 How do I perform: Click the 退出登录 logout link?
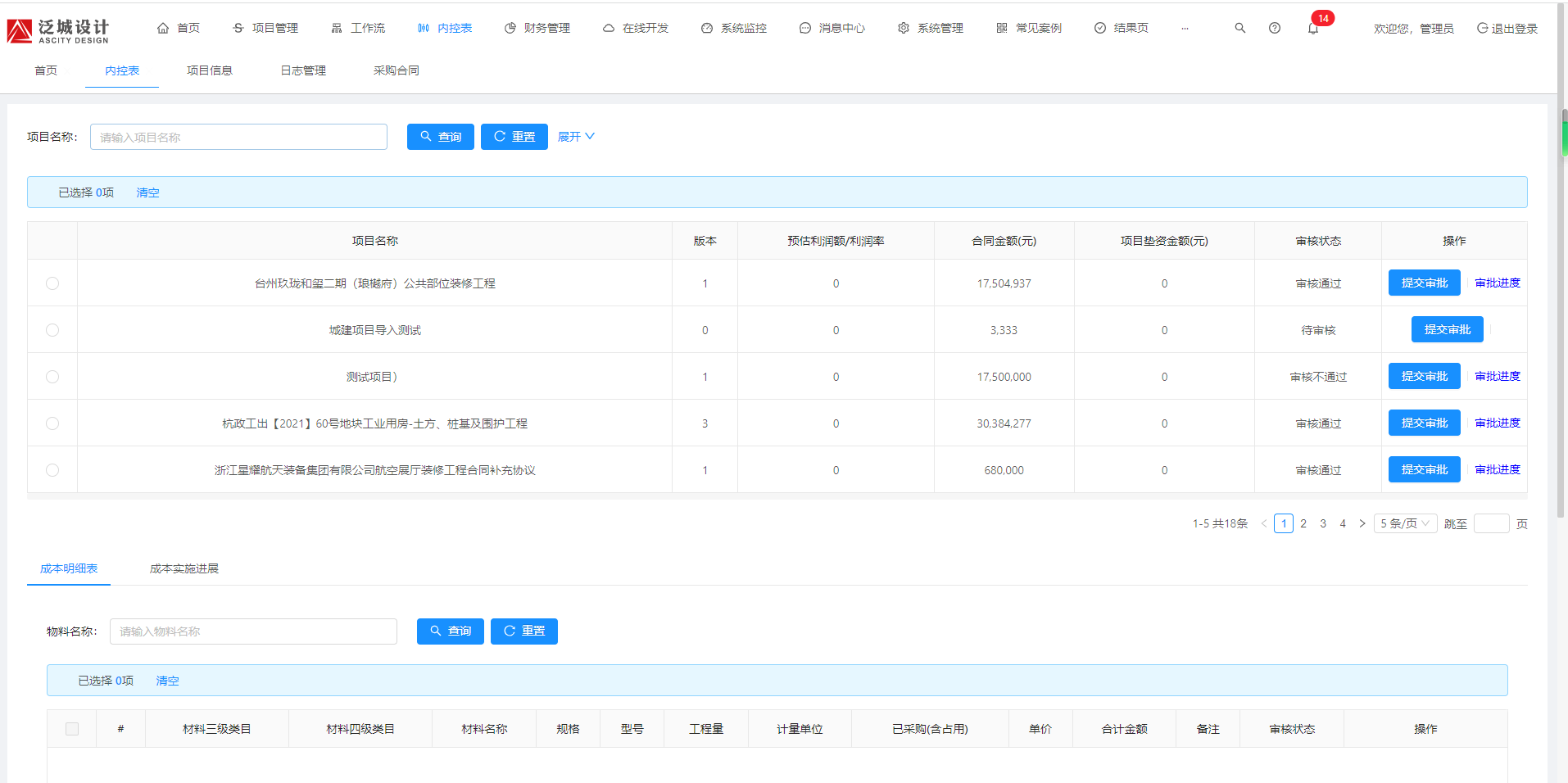pos(1507,29)
